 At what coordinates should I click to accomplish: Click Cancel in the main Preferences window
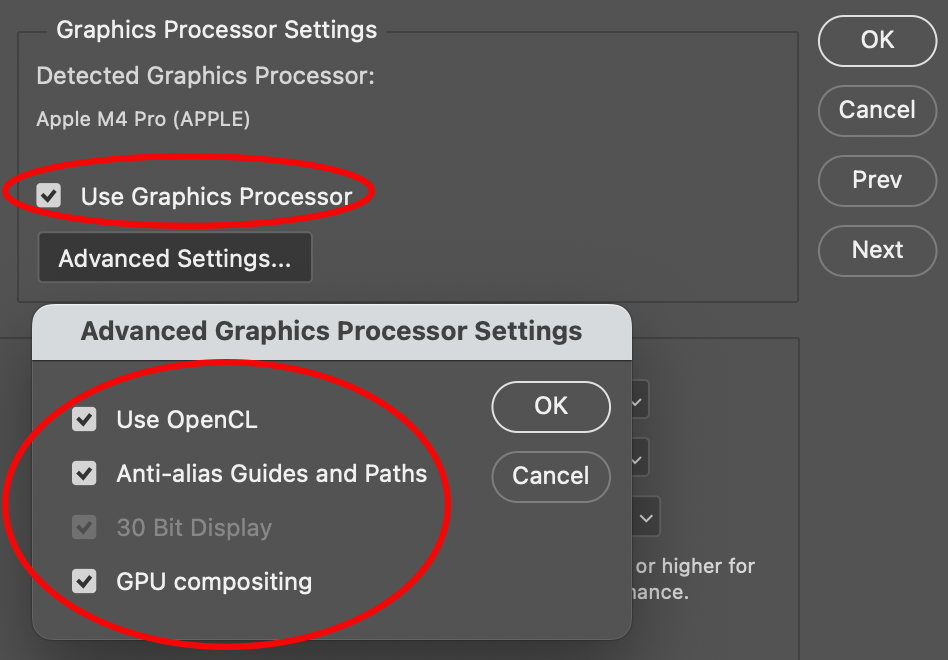click(x=877, y=110)
